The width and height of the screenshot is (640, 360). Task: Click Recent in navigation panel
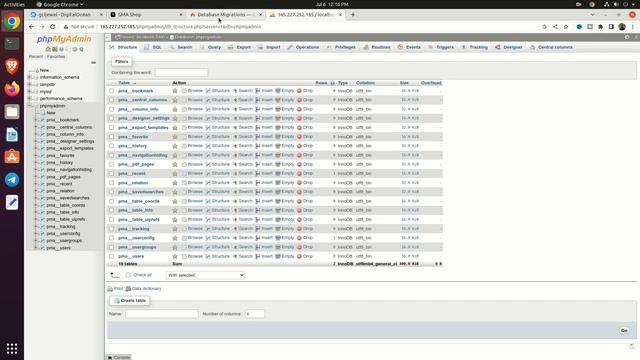coord(36,57)
